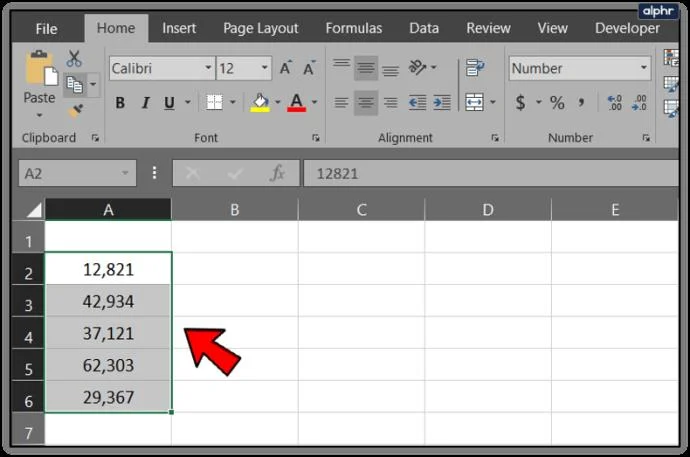Toggle Bold formatting

point(120,103)
